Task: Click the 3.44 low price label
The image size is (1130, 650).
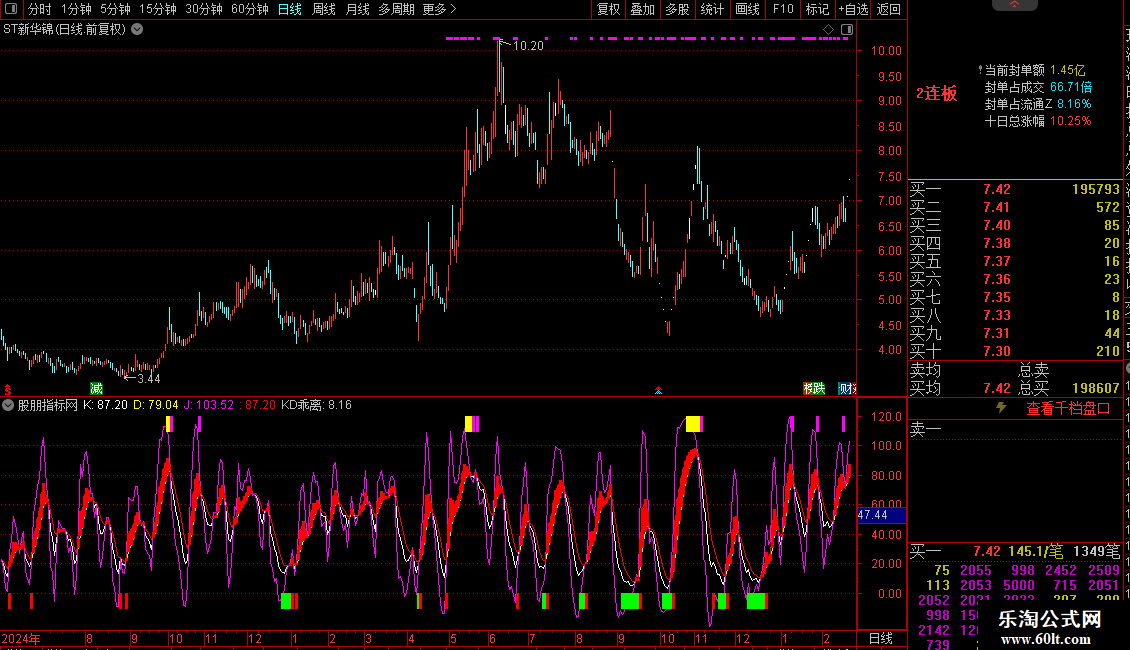Action: (x=148, y=378)
